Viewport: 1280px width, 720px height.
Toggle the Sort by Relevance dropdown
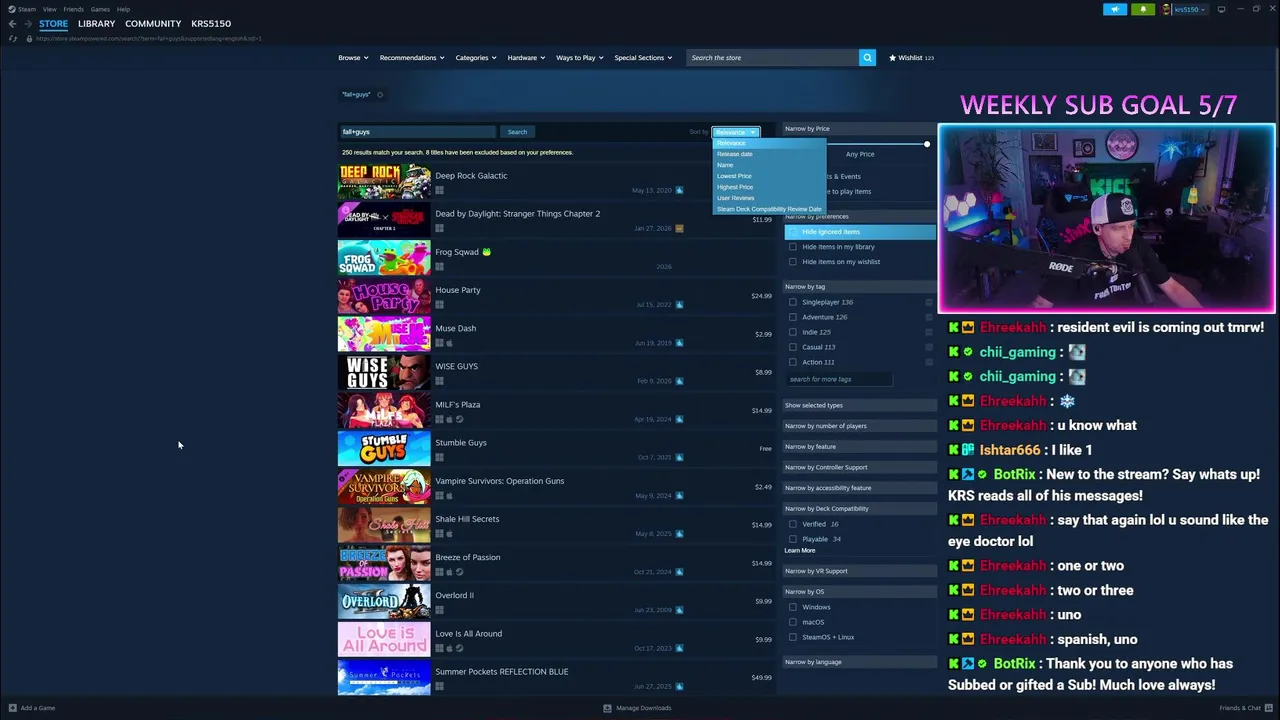[x=736, y=132]
